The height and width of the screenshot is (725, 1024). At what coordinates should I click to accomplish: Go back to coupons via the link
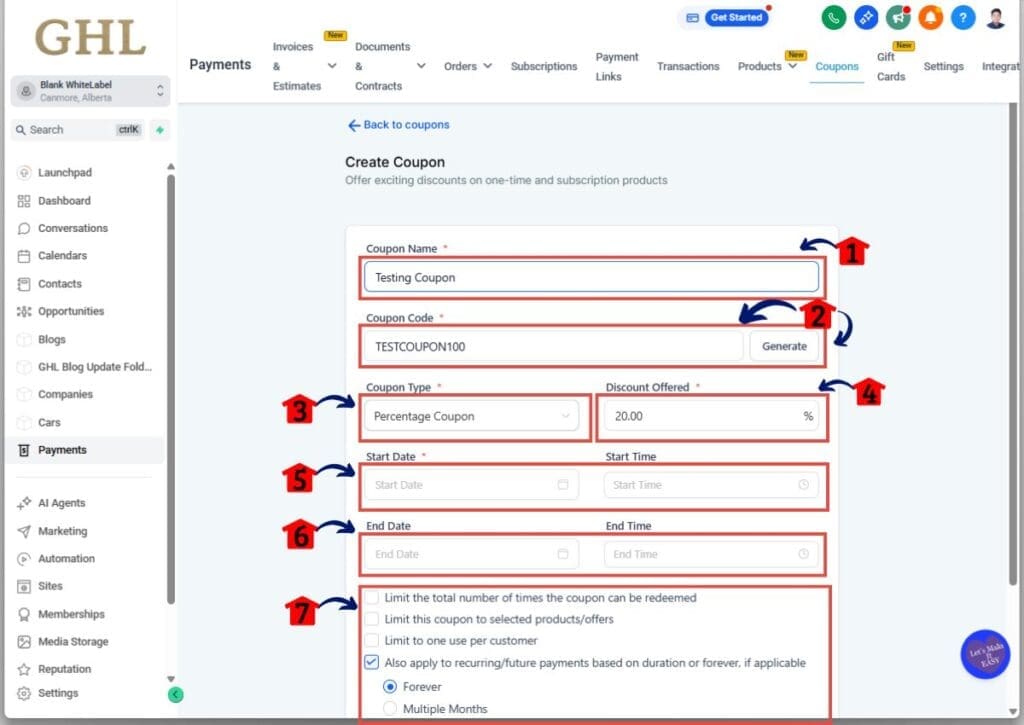pos(398,124)
